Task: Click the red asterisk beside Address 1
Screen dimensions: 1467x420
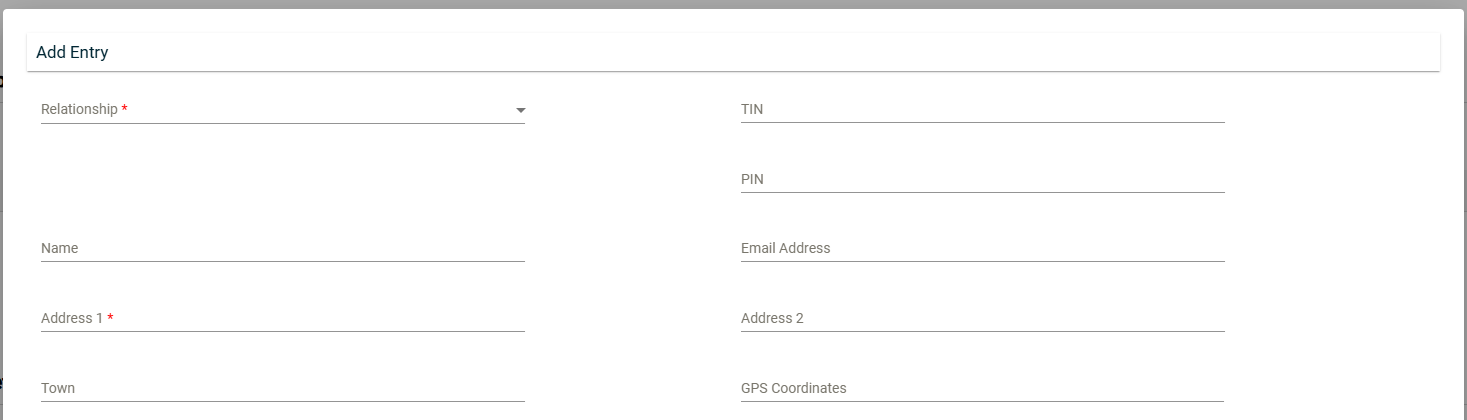Action: coord(110,318)
